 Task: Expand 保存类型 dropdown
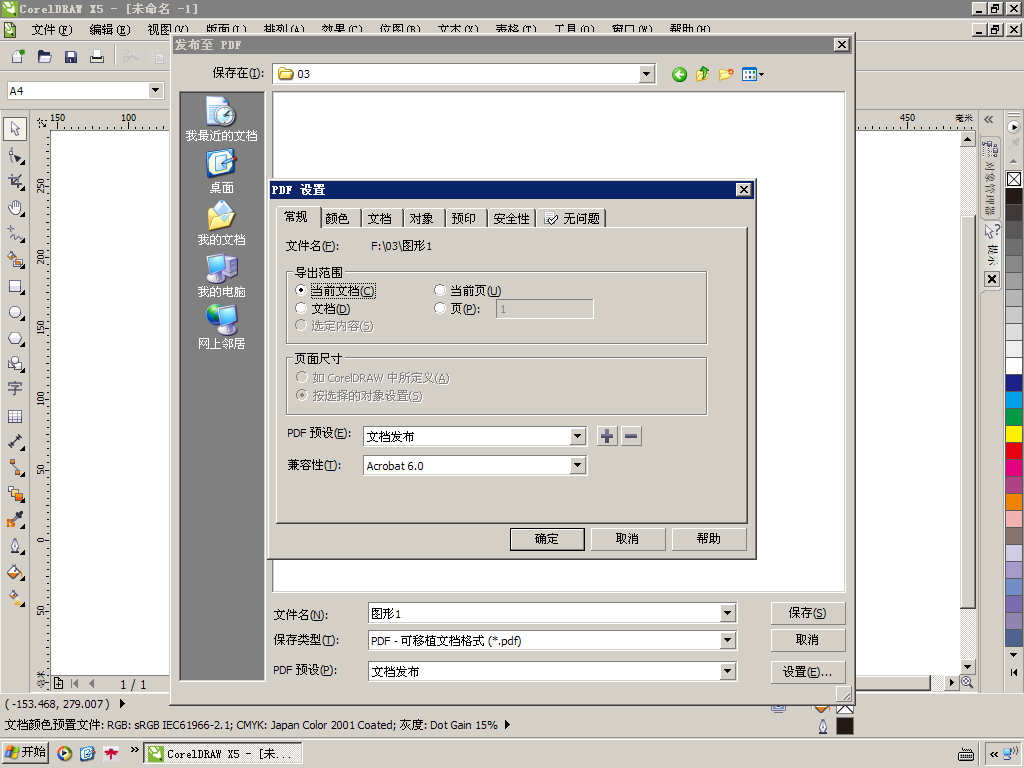click(x=728, y=641)
